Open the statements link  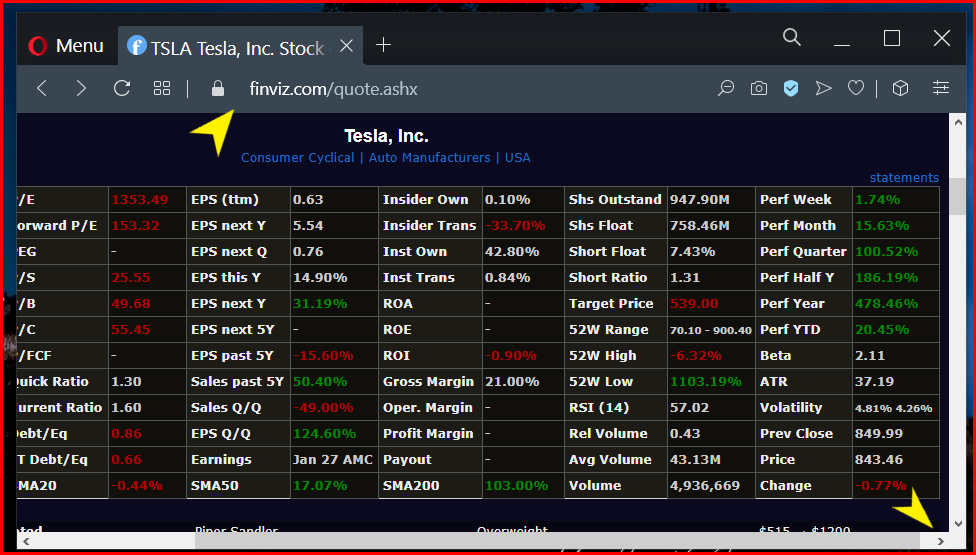point(904,177)
